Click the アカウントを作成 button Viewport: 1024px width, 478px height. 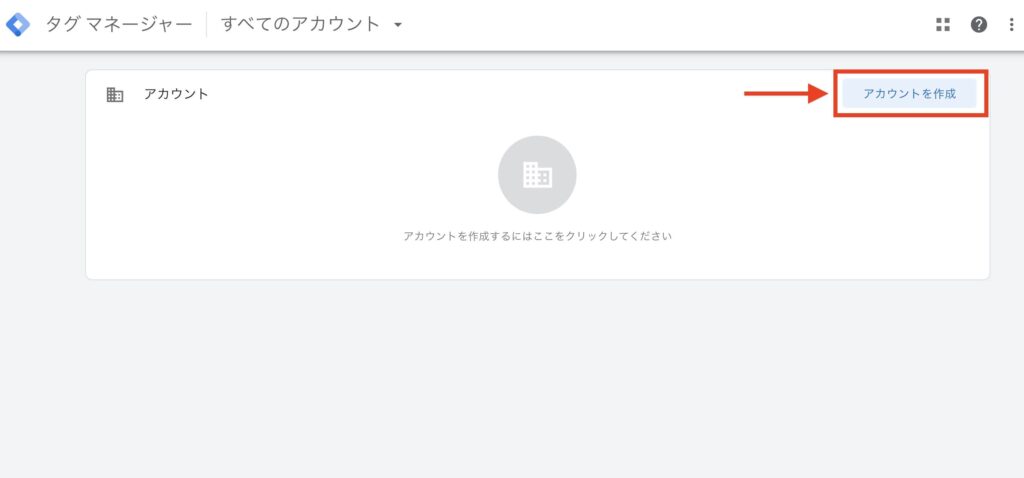909,94
